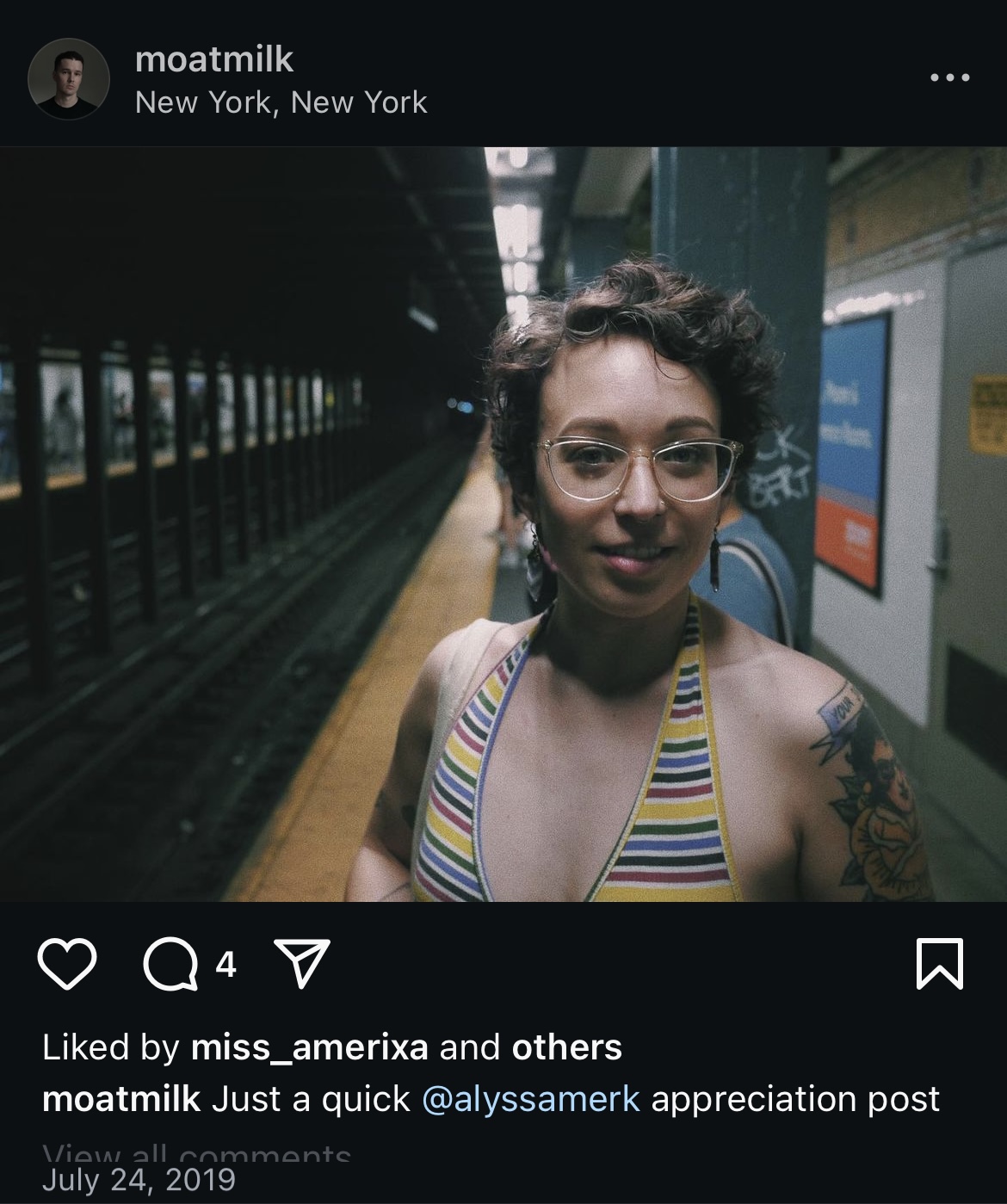Click caption text 'appreciation post'
Viewport: 1007px width, 1204px height.
pyautogui.click(x=795, y=1100)
